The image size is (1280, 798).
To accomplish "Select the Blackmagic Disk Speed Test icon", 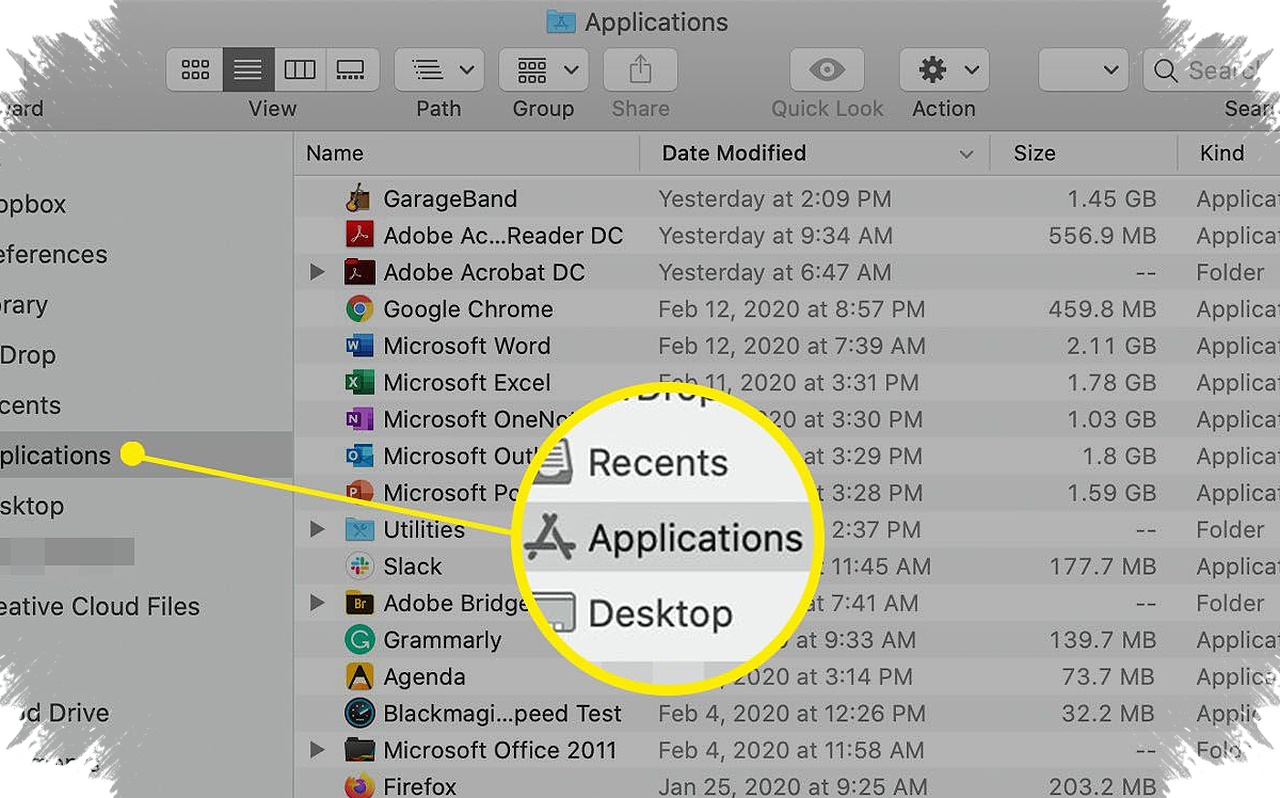I will 359,713.
